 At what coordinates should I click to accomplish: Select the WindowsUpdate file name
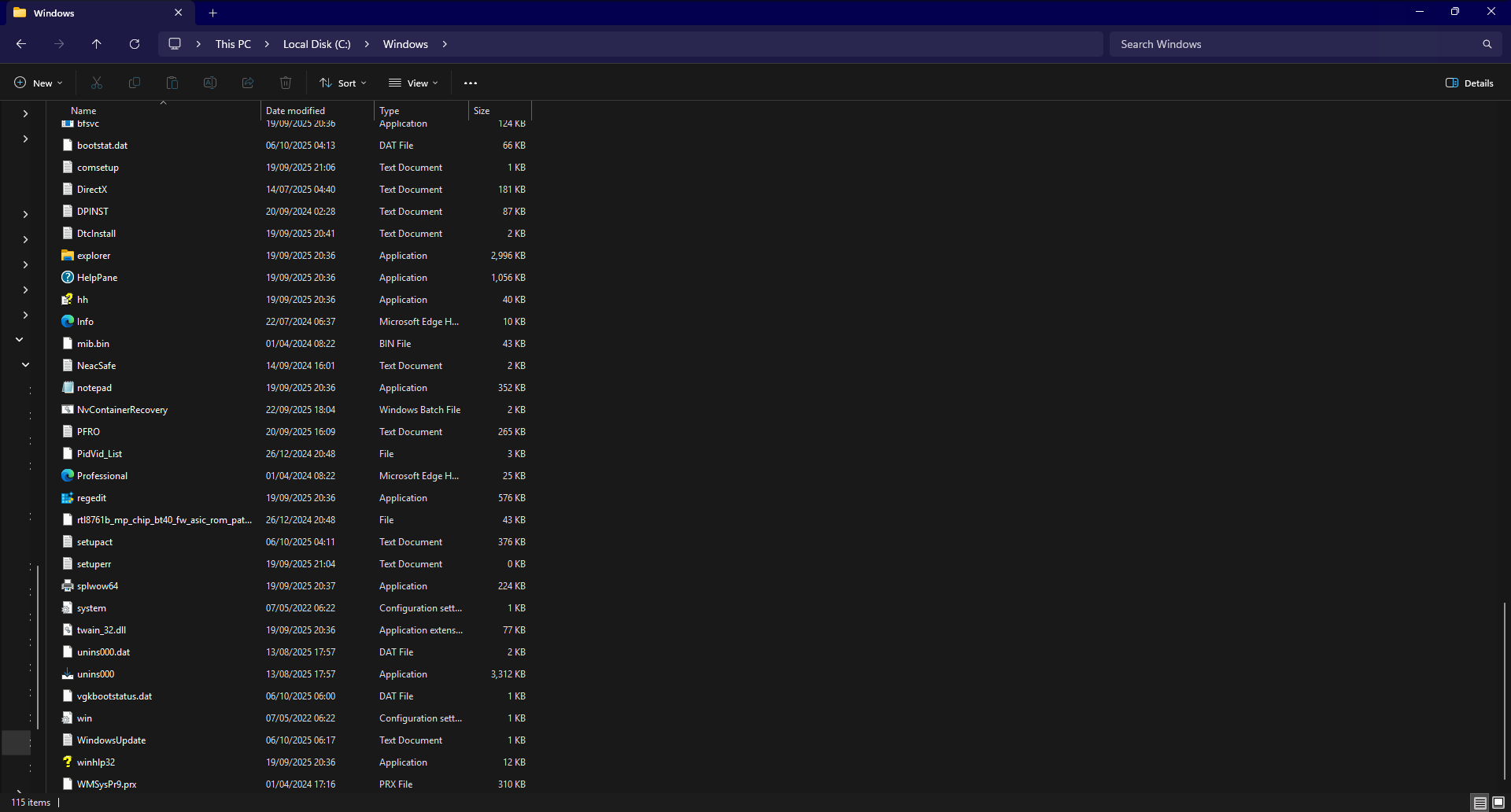click(x=111, y=740)
